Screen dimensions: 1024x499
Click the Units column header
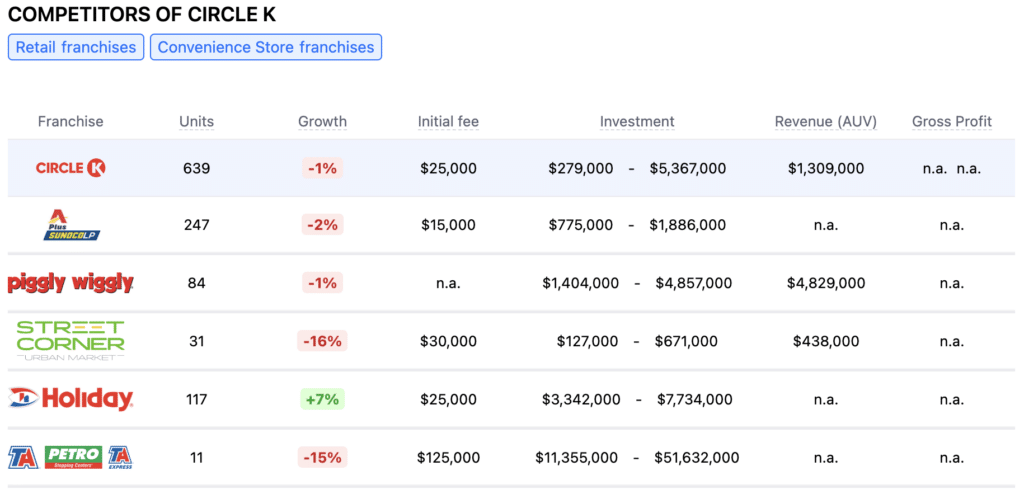pos(197,121)
